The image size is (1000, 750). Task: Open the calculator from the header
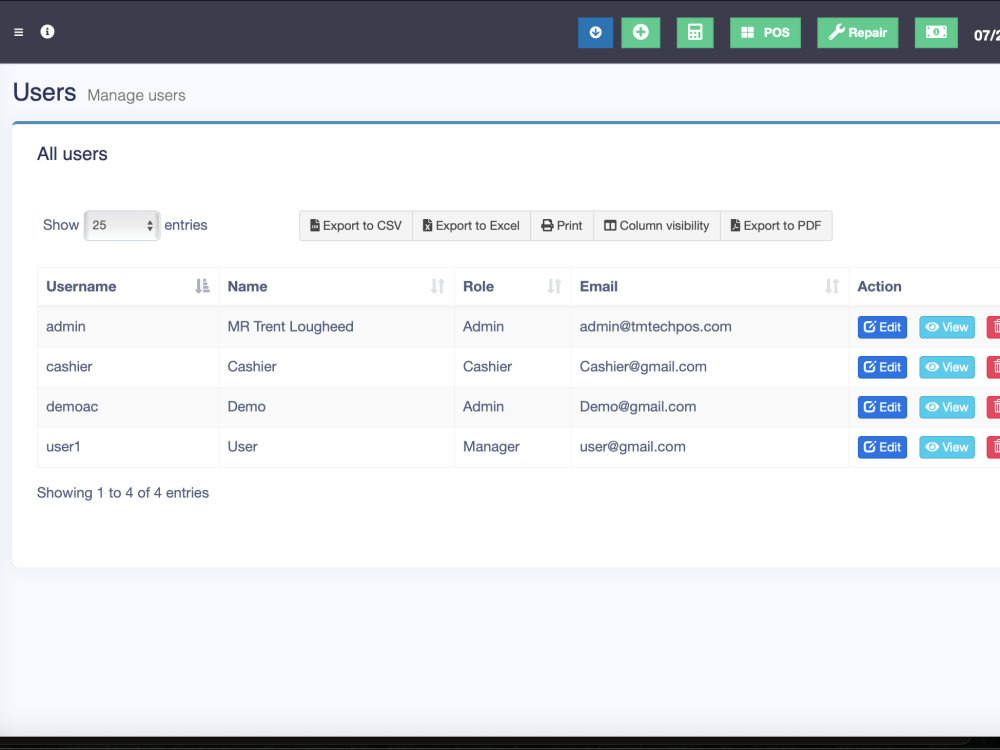695,33
